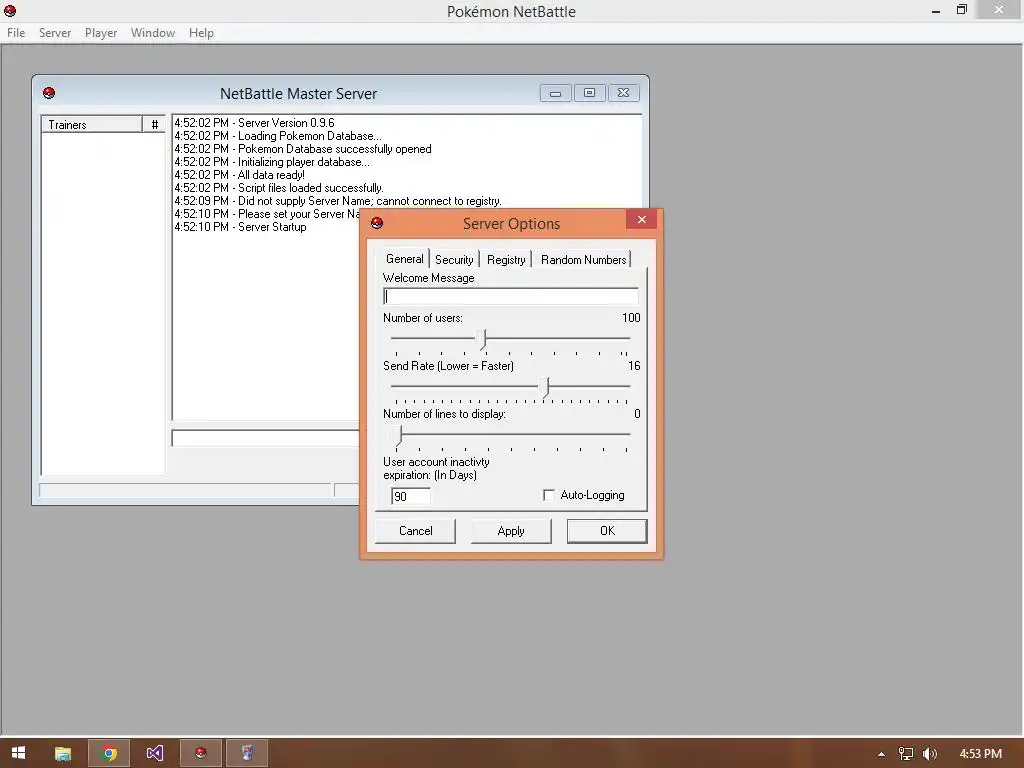This screenshot has height=768, width=1024.
Task: Open the Server menu
Action: click(x=55, y=33)
